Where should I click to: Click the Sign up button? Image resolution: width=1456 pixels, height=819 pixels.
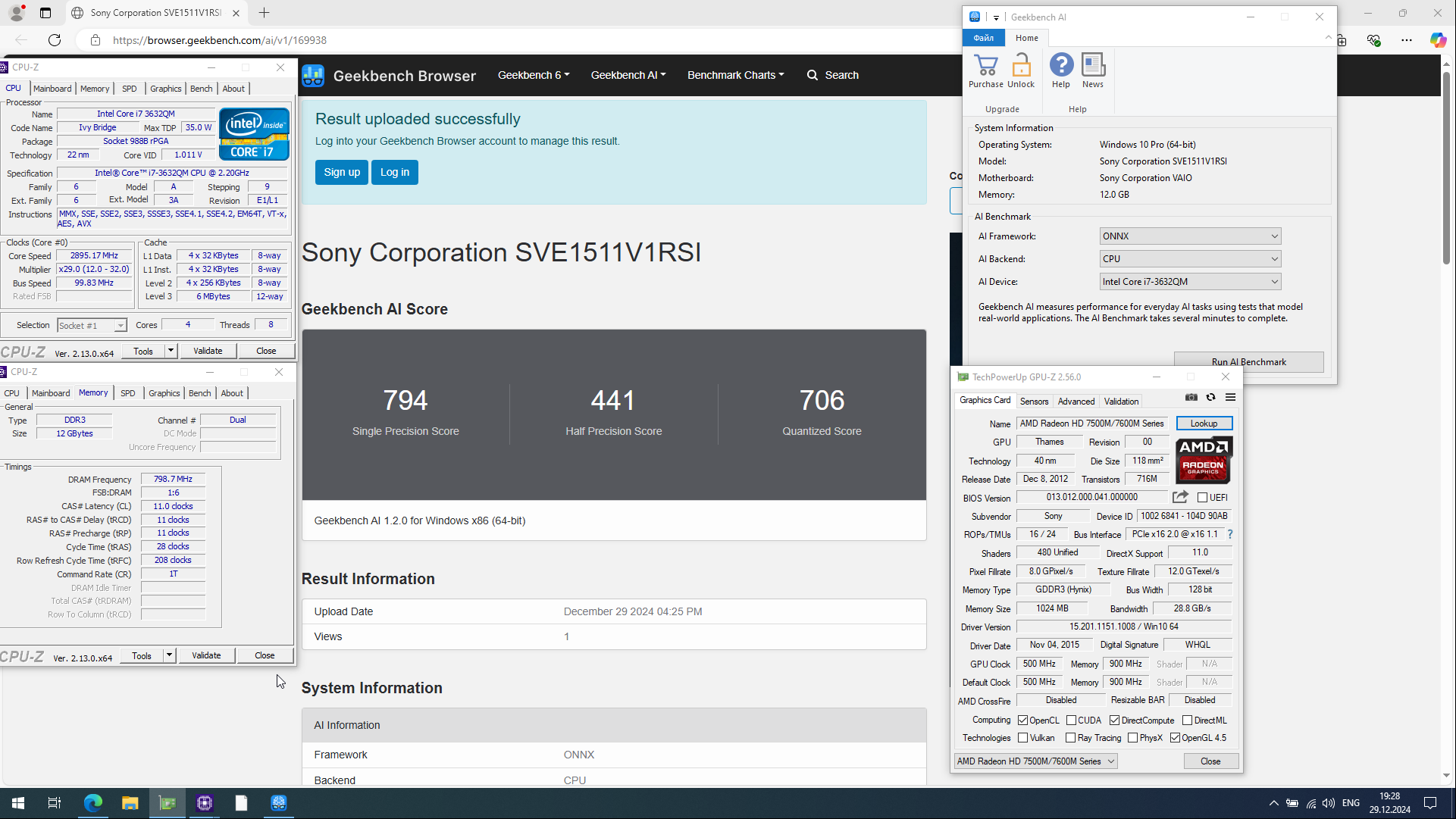(342, 172)
